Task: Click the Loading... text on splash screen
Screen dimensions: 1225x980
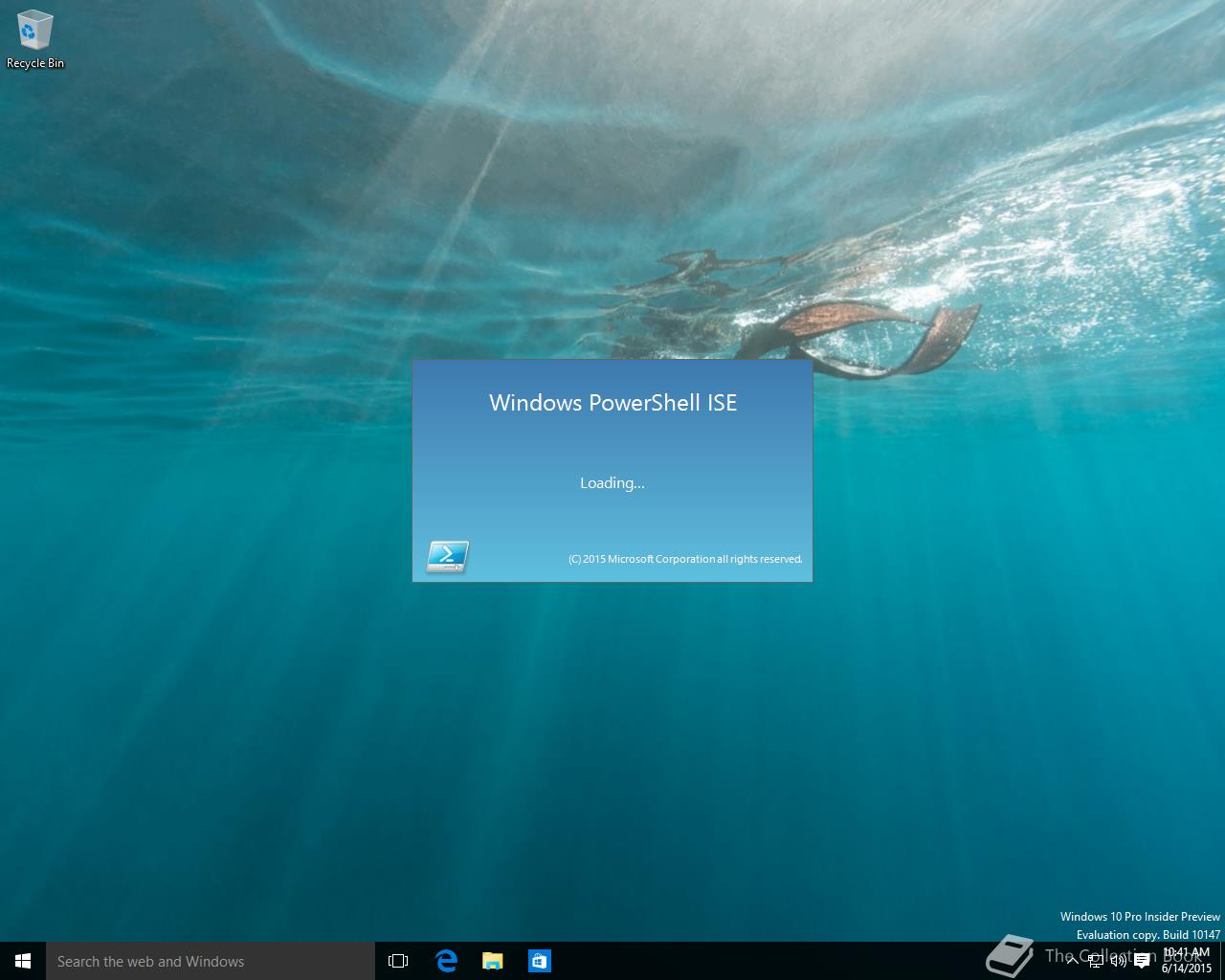Action: point(612,482)
